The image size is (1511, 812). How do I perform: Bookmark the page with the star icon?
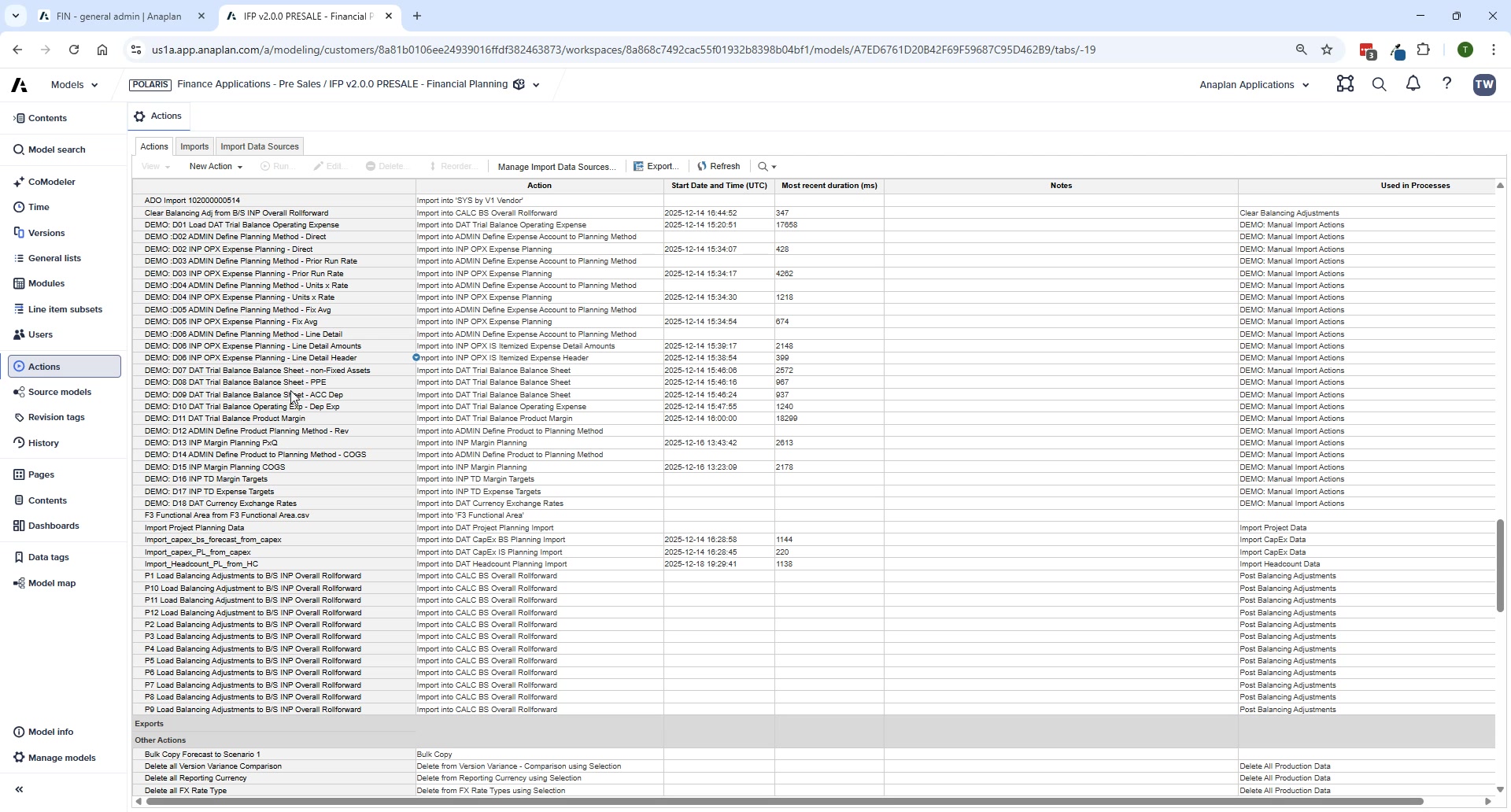pos(1327,50)
